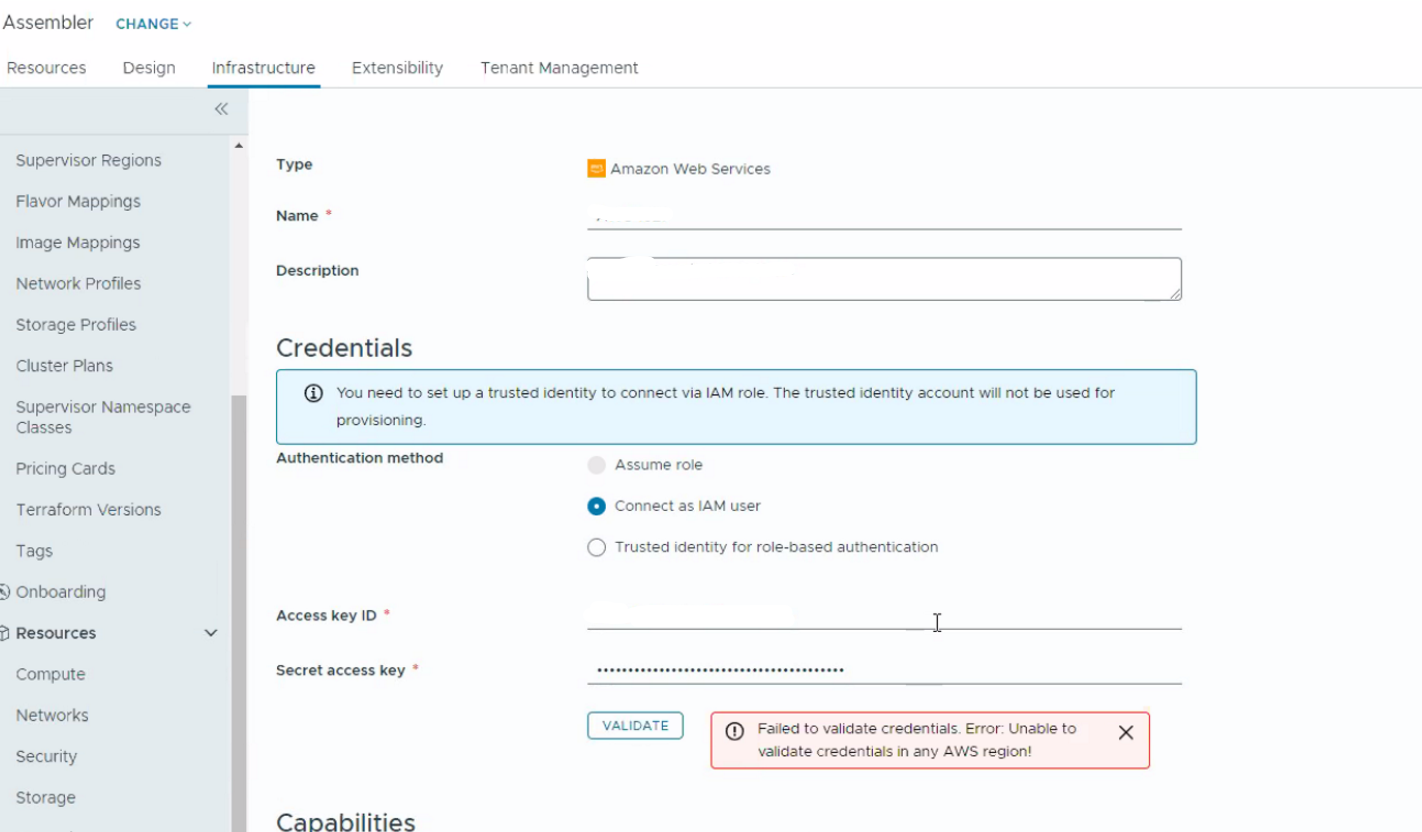This screenshot has height=832, width=1422.
Task: Open the Tenant Management tab
Action: (559, 68)
